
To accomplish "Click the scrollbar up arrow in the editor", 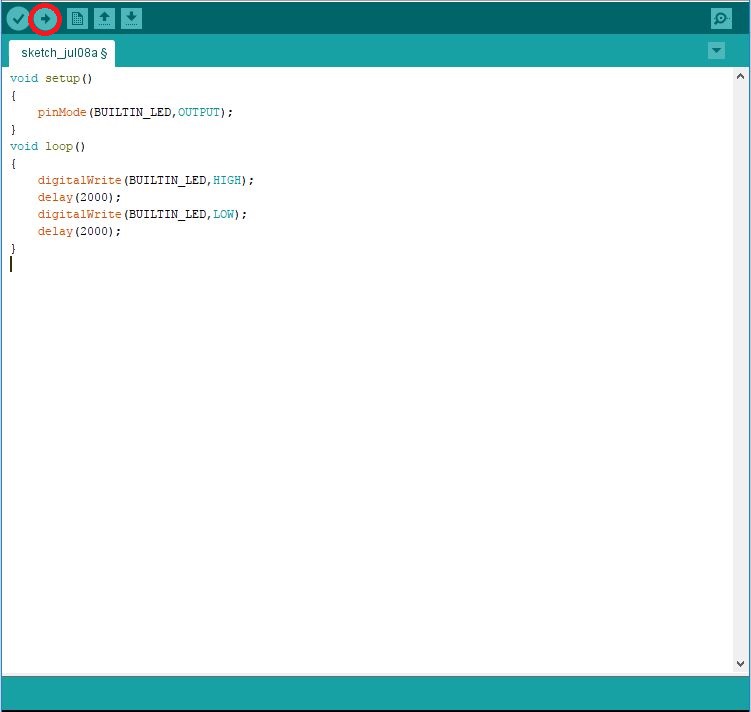I will 741,77.
